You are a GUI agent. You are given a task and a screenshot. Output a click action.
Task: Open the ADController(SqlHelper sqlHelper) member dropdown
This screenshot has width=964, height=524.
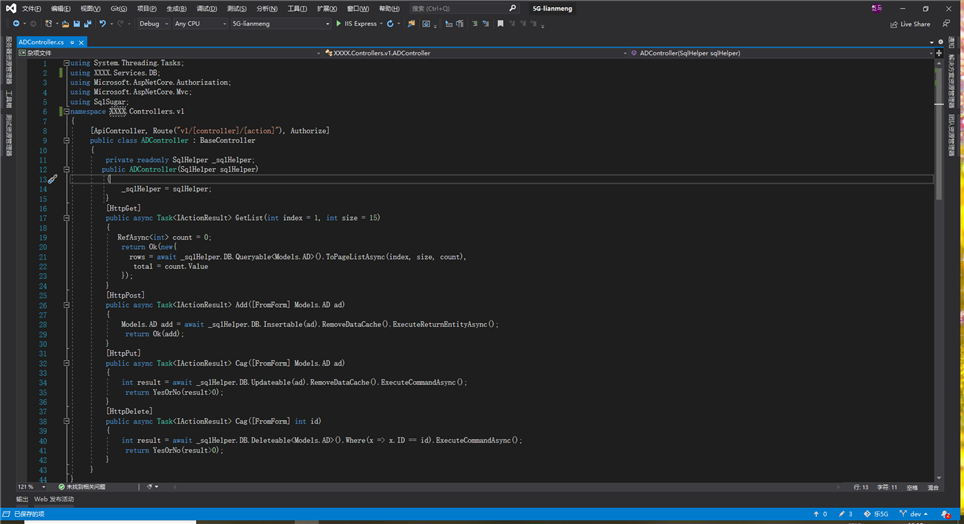click(781, 53)
